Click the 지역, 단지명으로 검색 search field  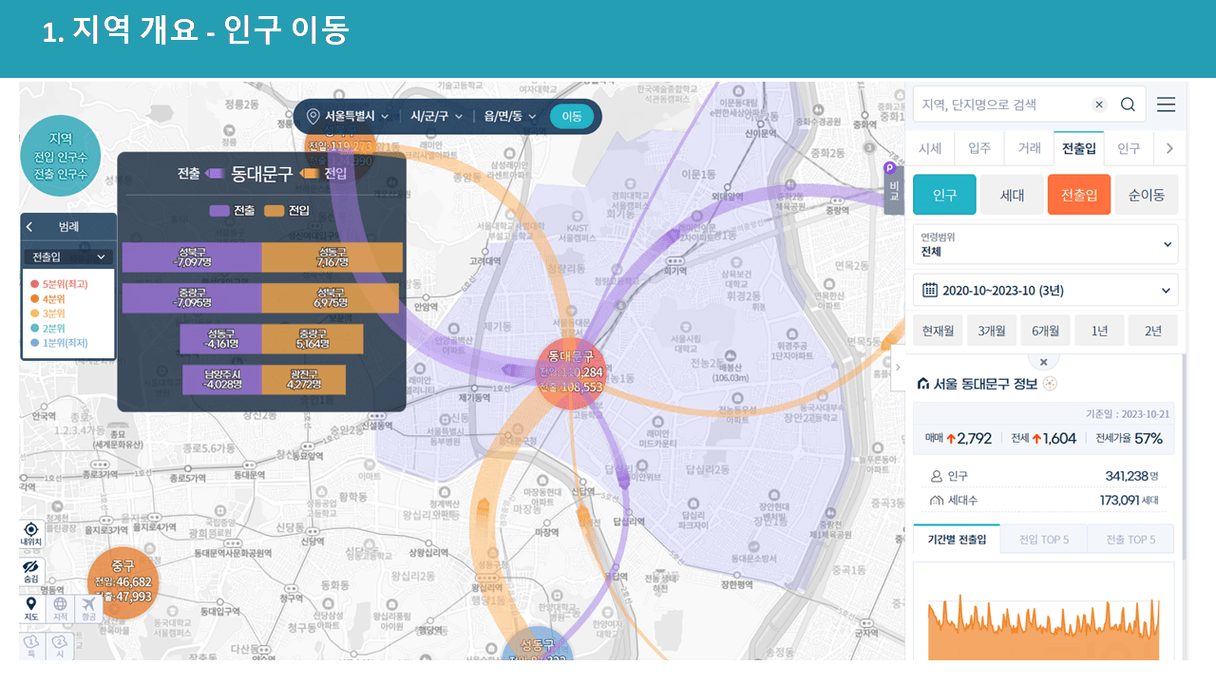1000,104
